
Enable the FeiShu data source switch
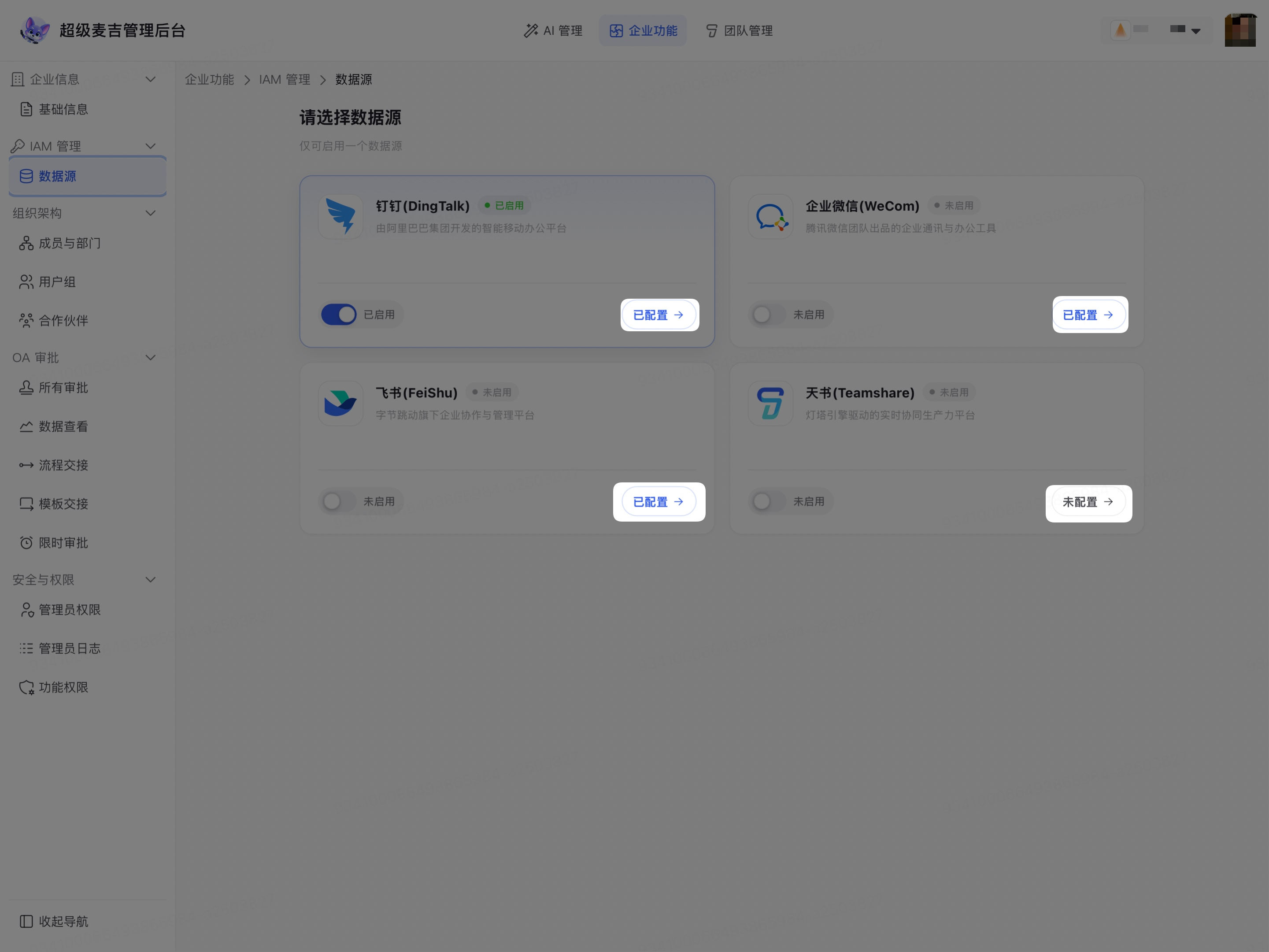tap(338, 501)
